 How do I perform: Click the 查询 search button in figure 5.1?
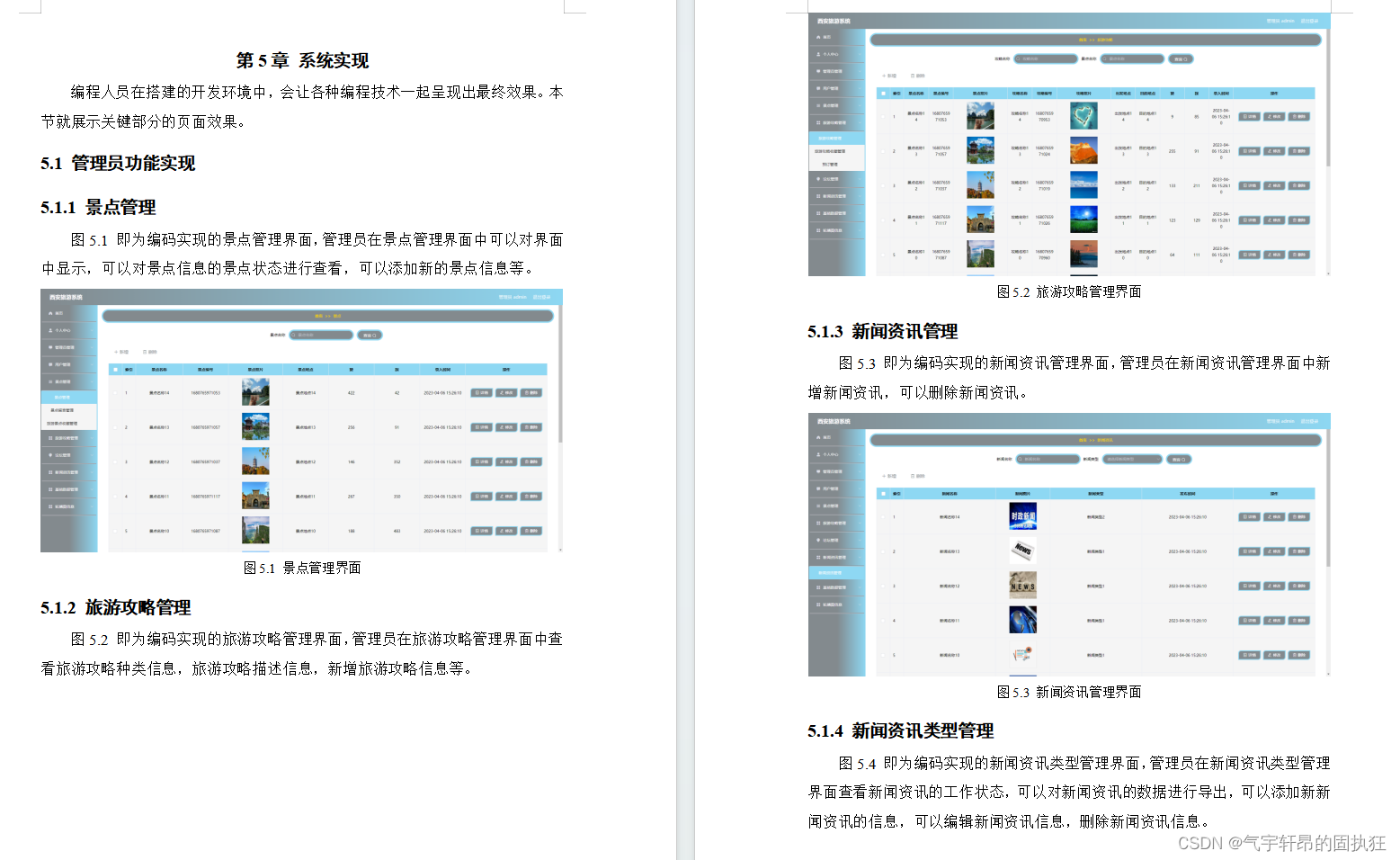370,335
